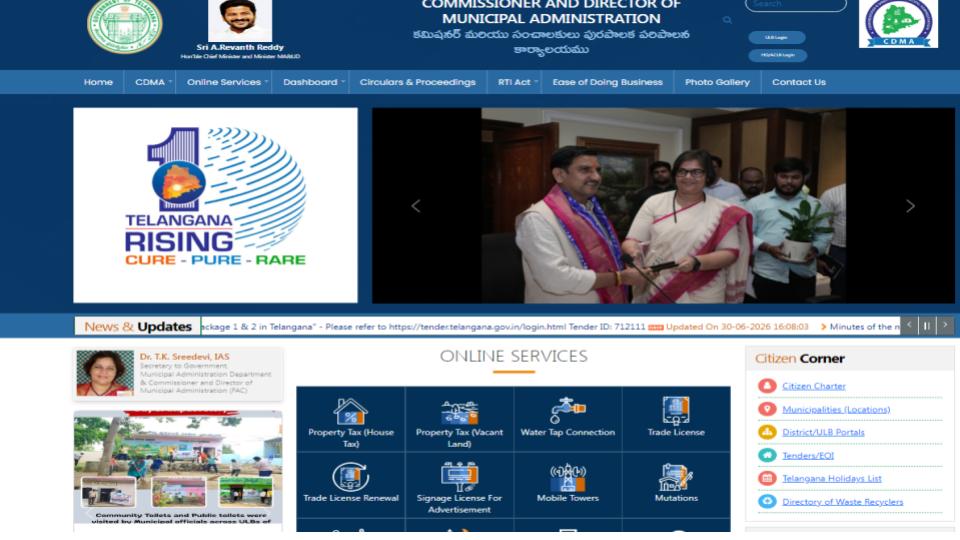The height and width of the screenshot is (540, 960).
Task: Click Dr. T.K. Sreedevi profile photo
Action: tap(105, 373)
